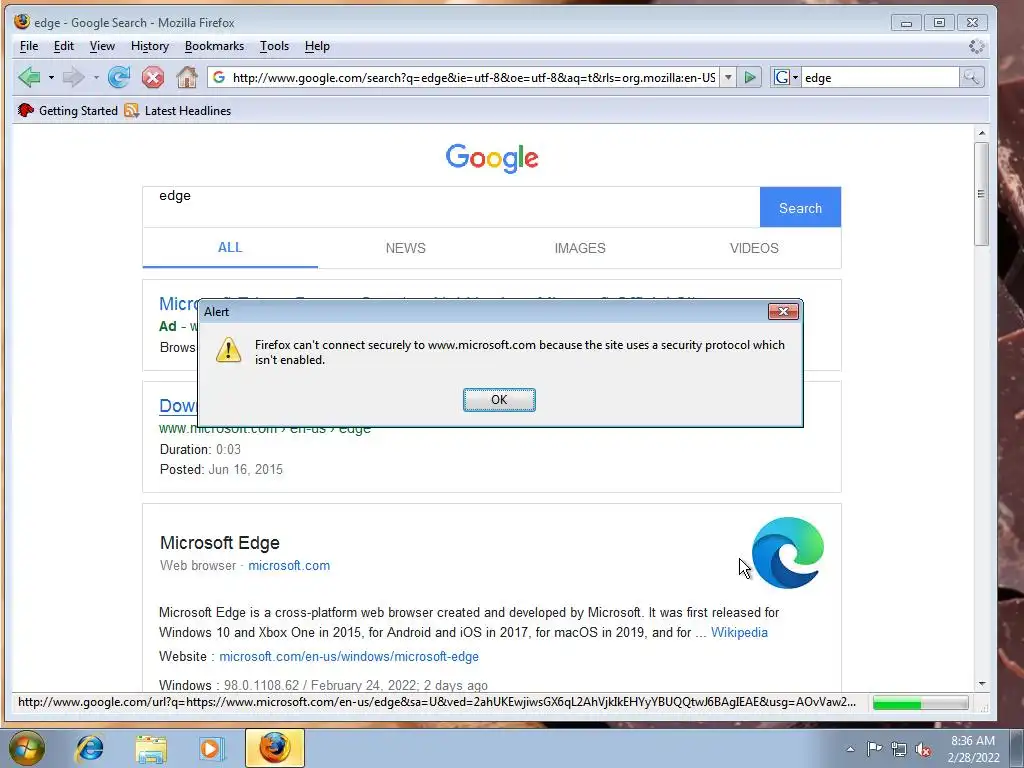1024x768 pixels.
Task: Click the Google favicon in the address bar
Action: click(x=219, y=77)
